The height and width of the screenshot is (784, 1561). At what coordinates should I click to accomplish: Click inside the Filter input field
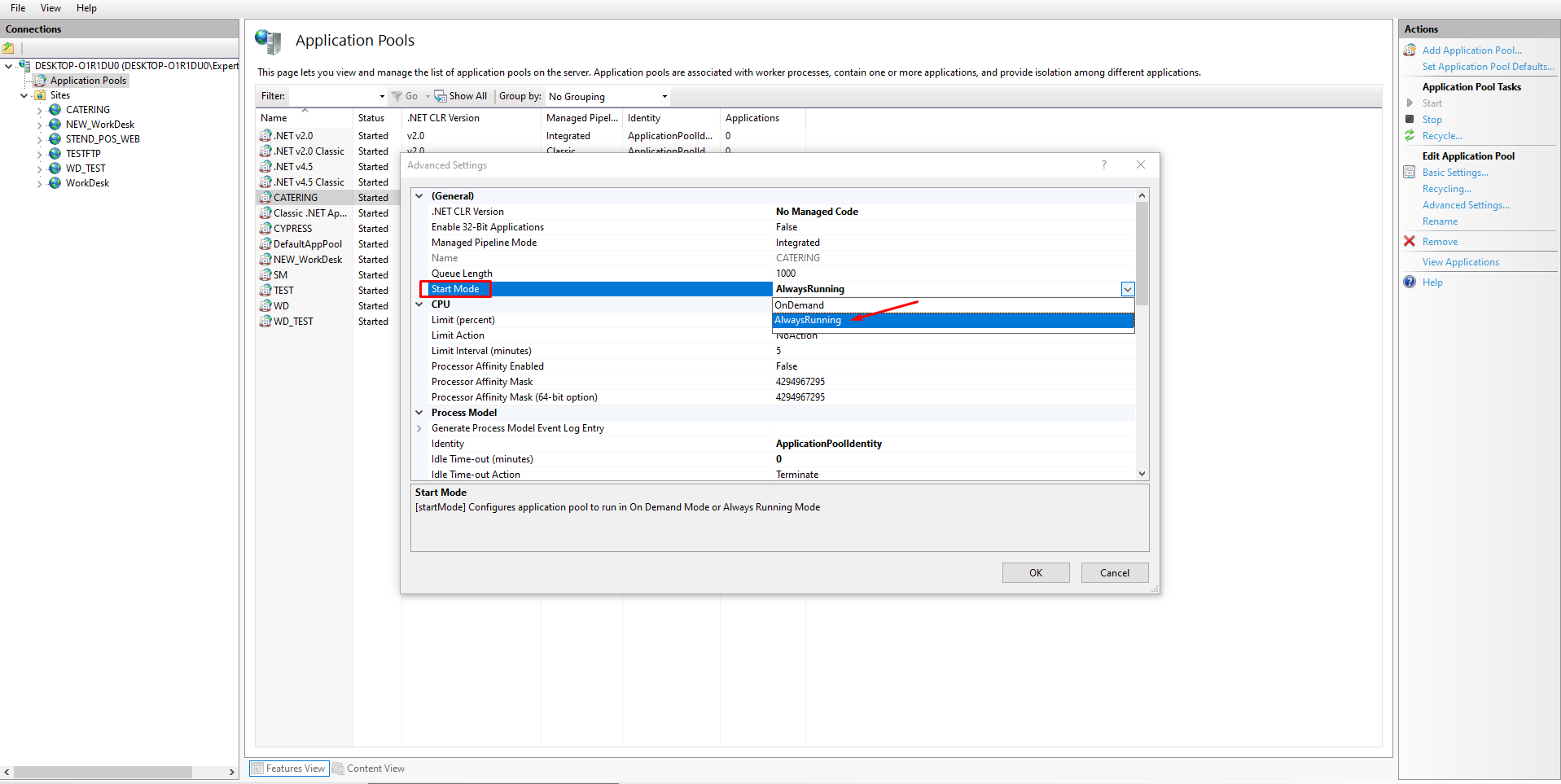(x=334, y=97)
